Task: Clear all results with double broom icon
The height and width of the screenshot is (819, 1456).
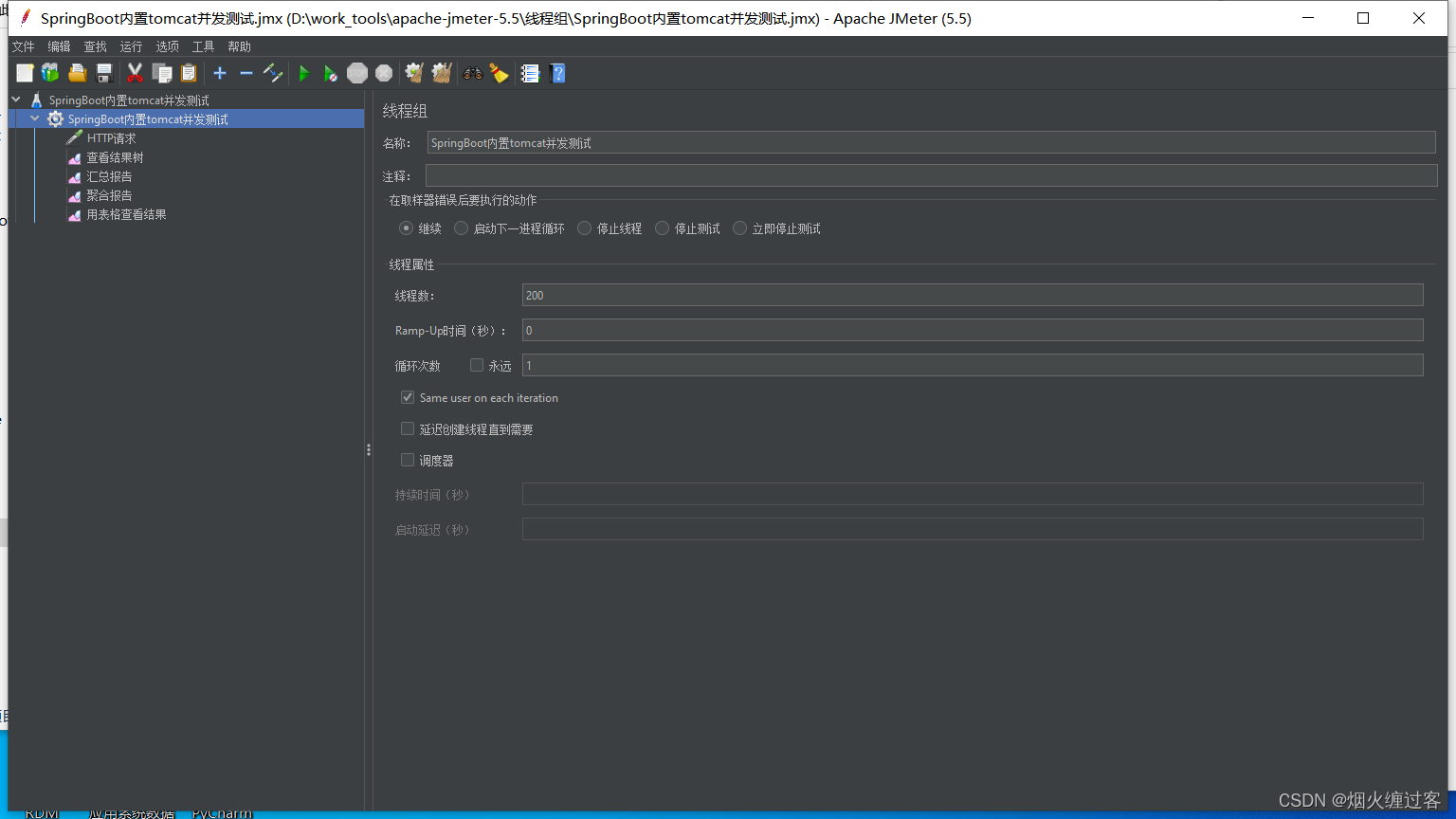Action: [441, 73]
